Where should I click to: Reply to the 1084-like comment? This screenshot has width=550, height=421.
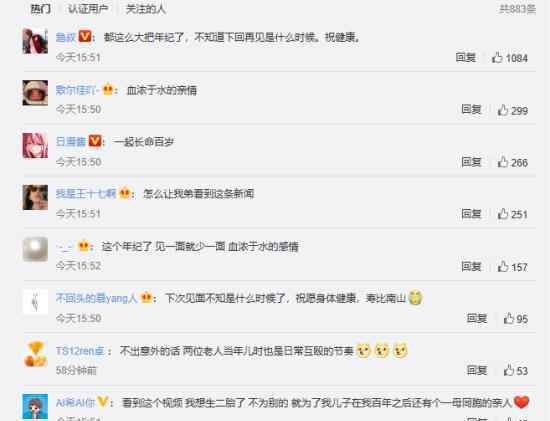tap(466, 57)
